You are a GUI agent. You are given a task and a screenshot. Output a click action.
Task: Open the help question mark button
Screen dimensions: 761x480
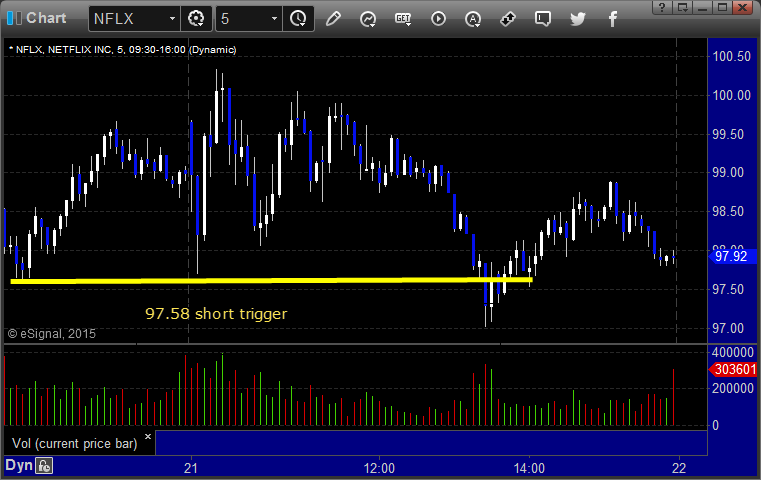662,7
